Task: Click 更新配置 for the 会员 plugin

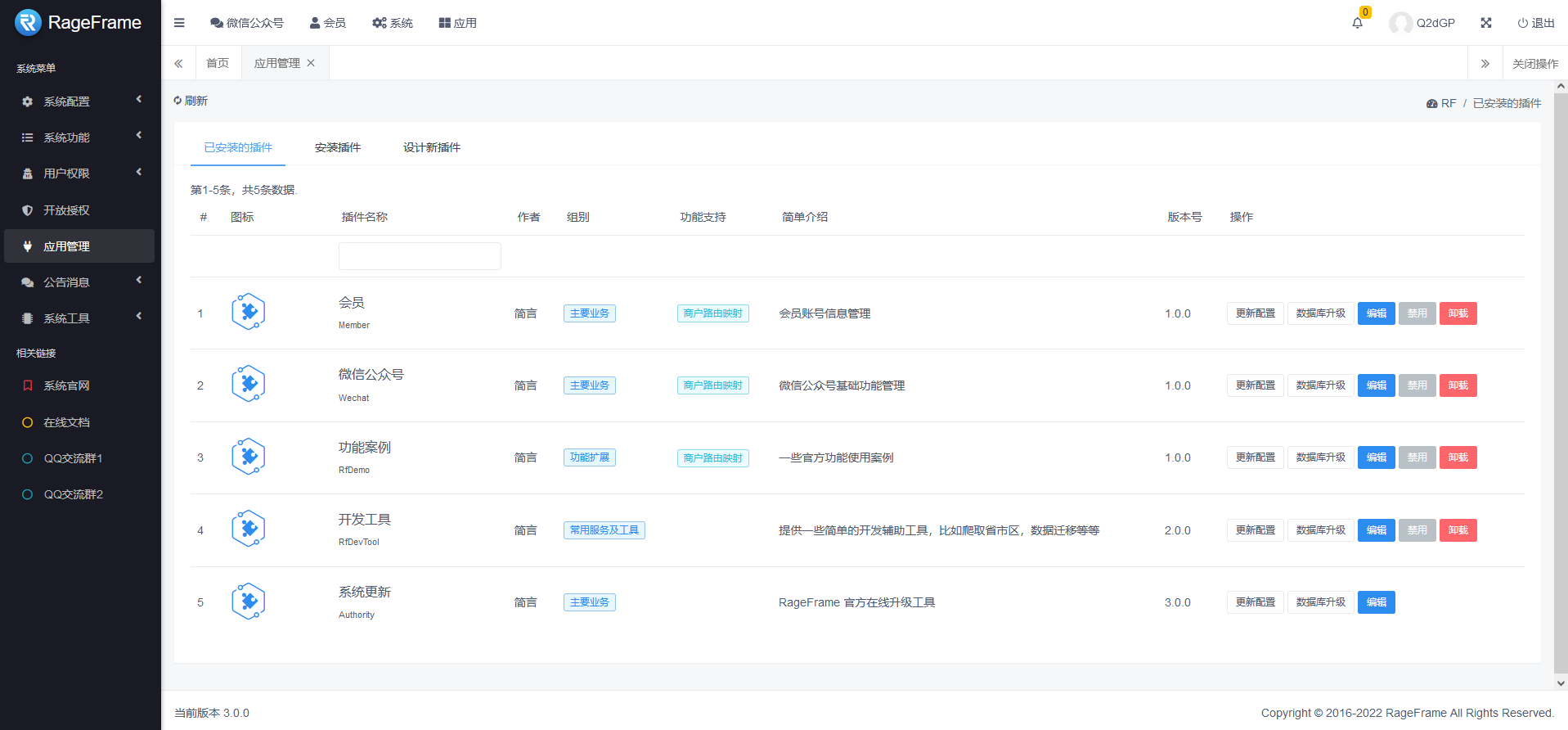Action: [1256, 313]
